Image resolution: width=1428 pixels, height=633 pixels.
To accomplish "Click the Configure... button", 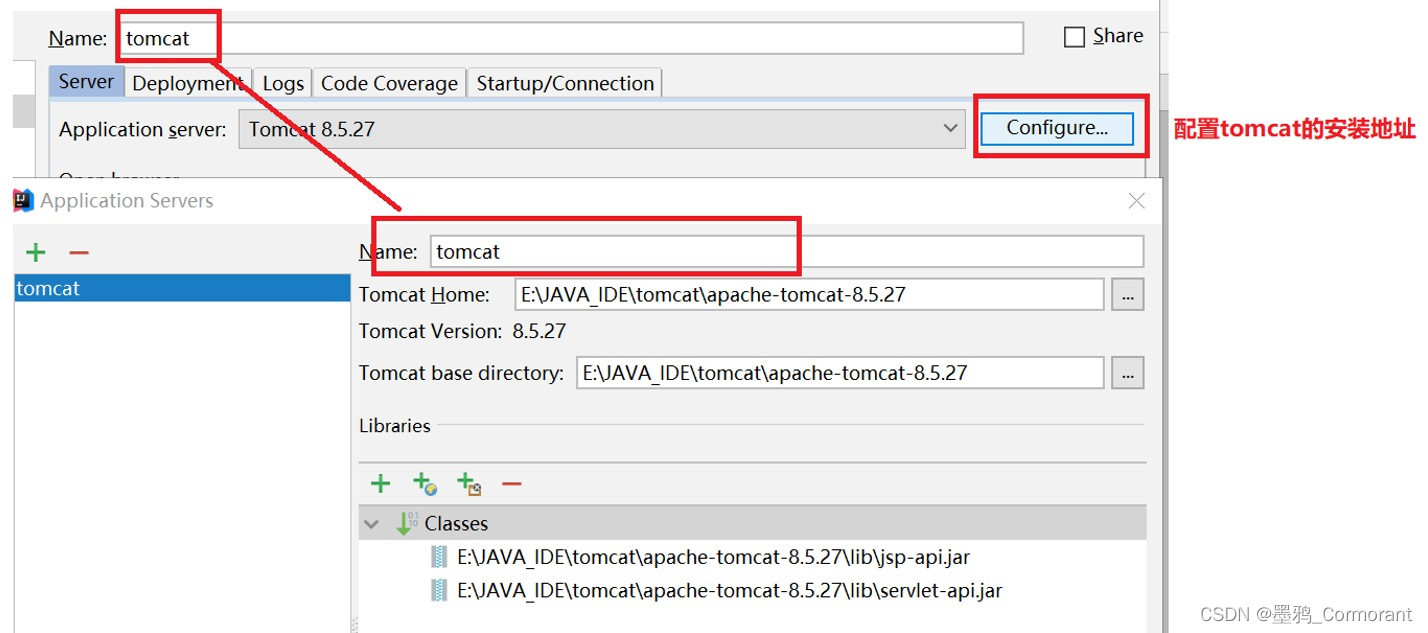I will pos(1057,128).
